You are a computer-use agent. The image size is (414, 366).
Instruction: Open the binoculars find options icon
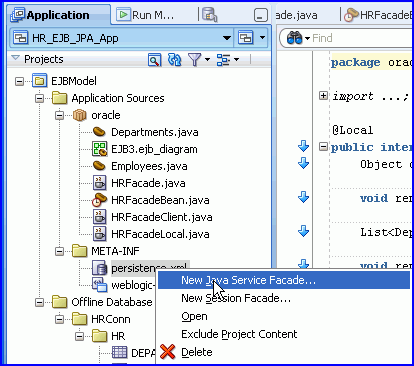click(x=295, y=38)
